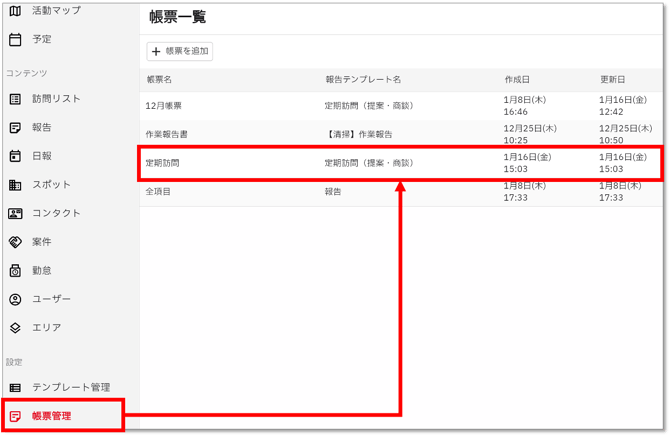
Task: Click the スポット building icon
Action: (x=15, y=185)
